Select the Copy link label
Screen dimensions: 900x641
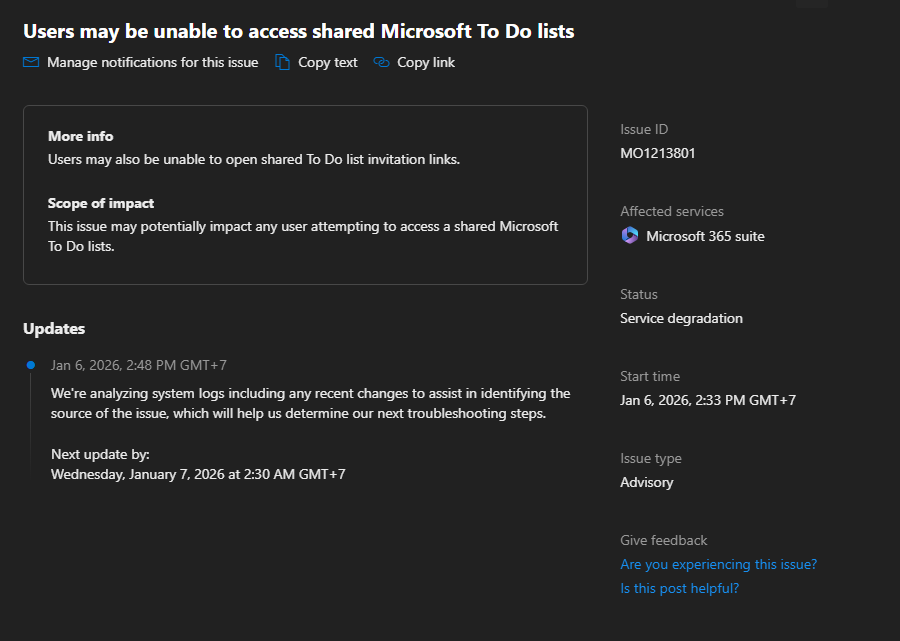pyautogui.click(x=426, y=62)
